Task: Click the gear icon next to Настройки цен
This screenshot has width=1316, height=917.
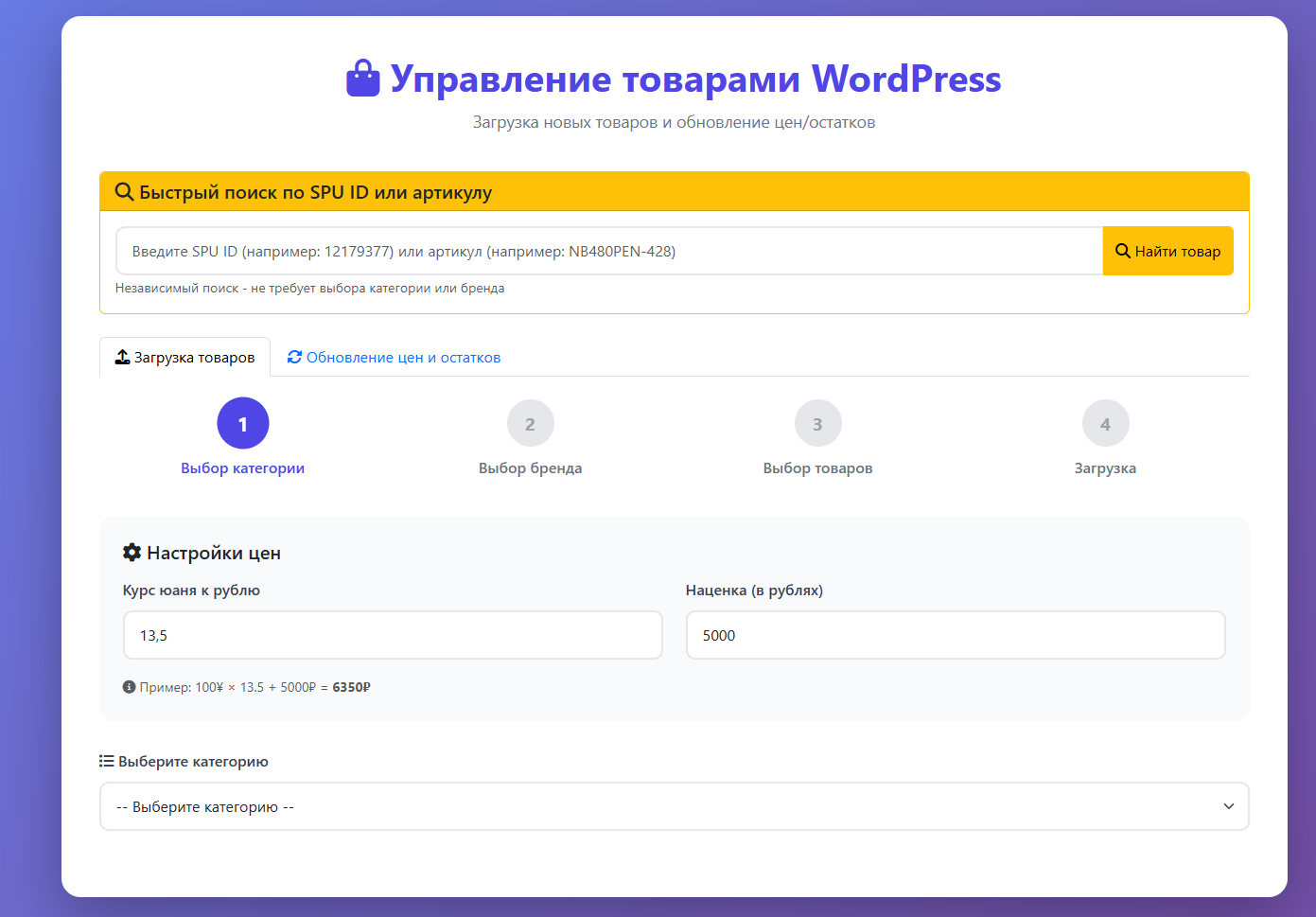Action: click(132, 552)
